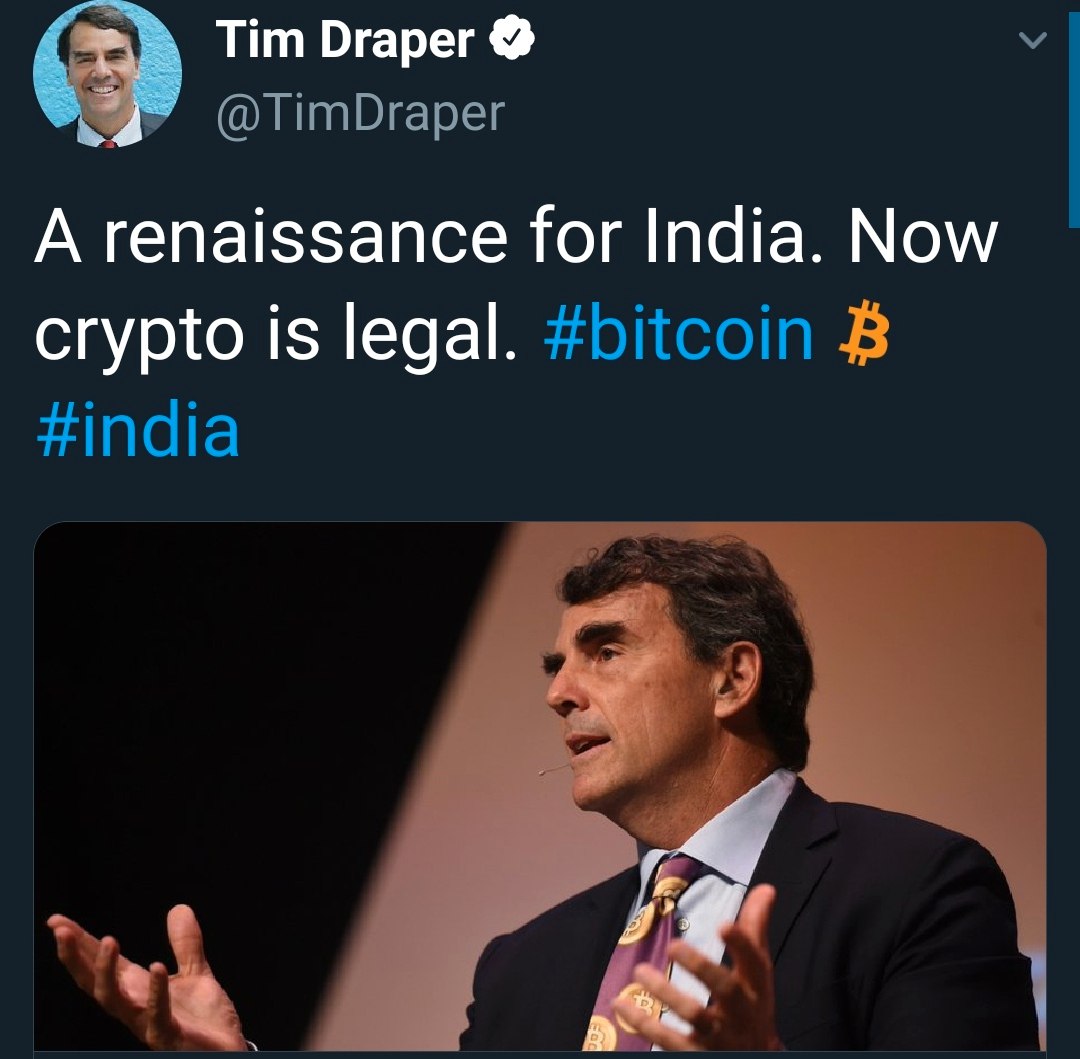This screenshot has width=1080, height=1059.
Task: Open the Tim Draper display name
Action: 345,40
